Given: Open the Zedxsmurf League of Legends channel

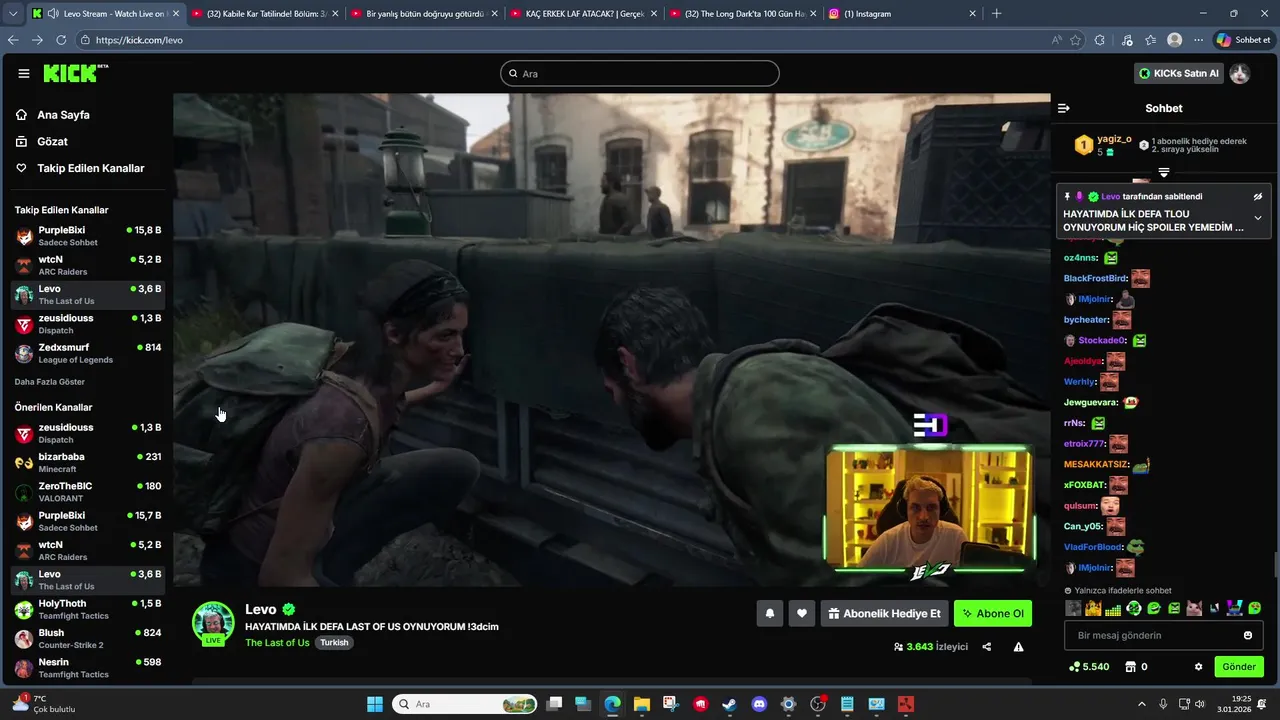Looking at the screenshot, I should coord(88,353).
